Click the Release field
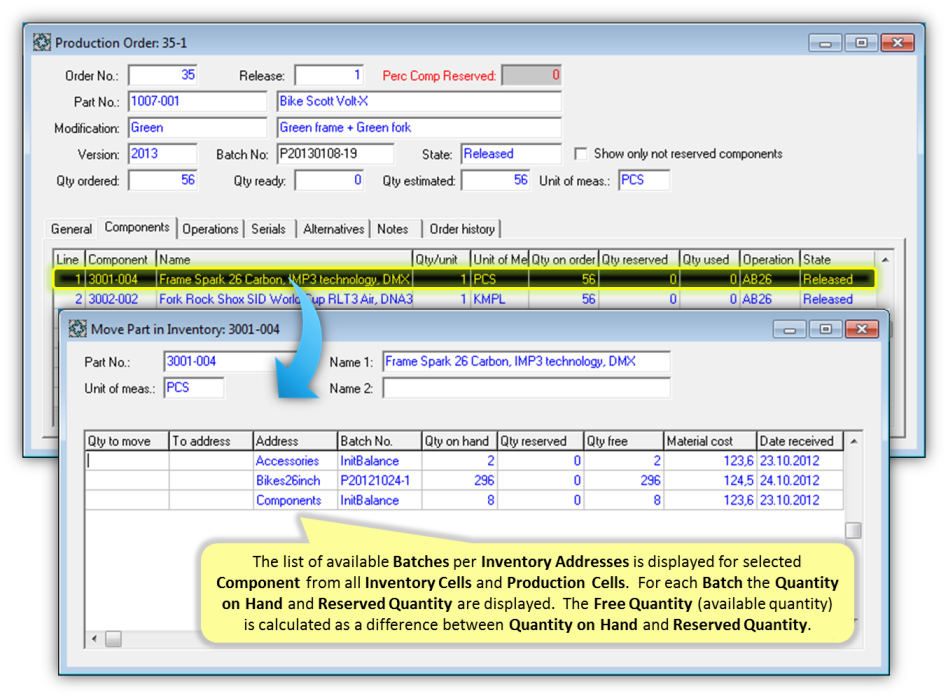The width and height of the screenshot is (948, 698). 329,75
